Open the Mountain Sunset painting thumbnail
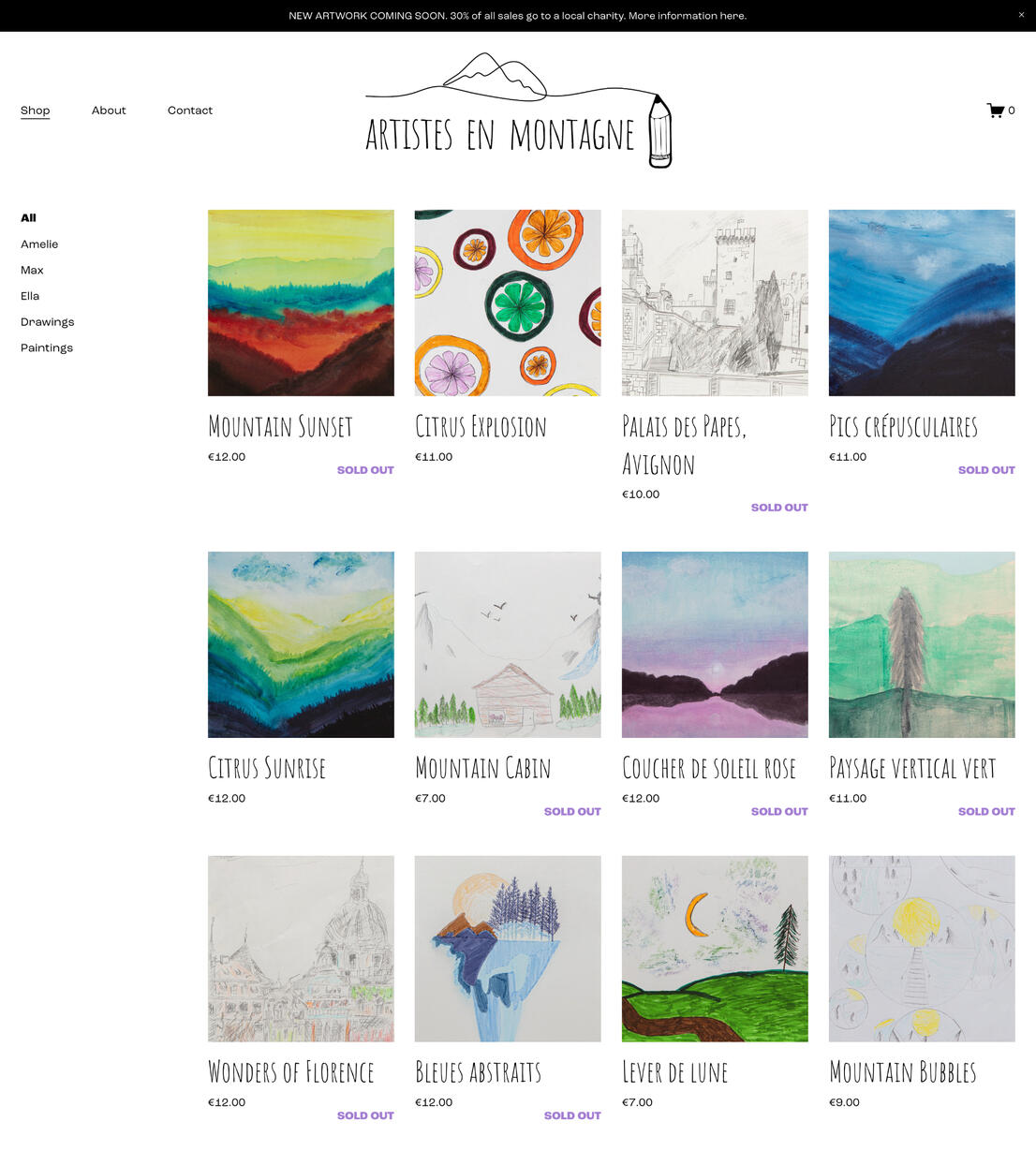This screenshot has height=1151, width=1036. pyautogui.click(x=301, y=303)
